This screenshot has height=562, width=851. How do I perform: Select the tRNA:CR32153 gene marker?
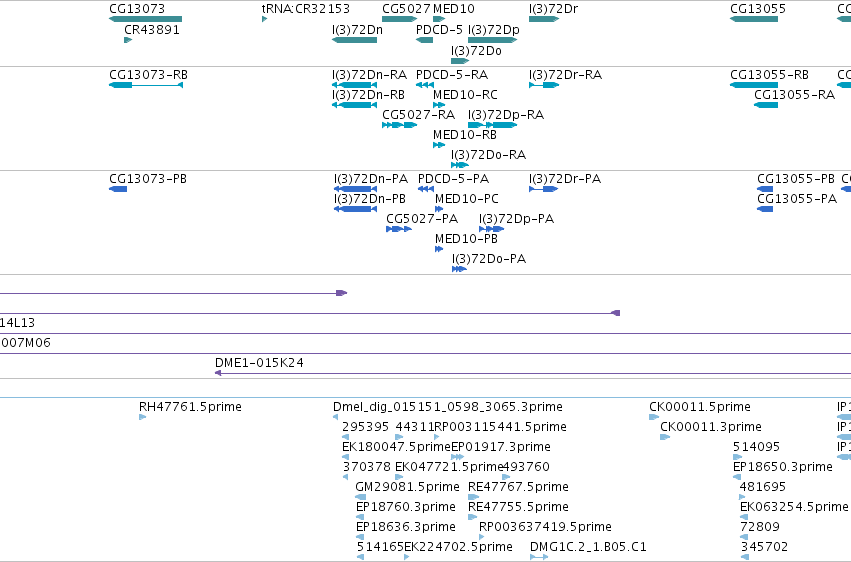point(264,19)
